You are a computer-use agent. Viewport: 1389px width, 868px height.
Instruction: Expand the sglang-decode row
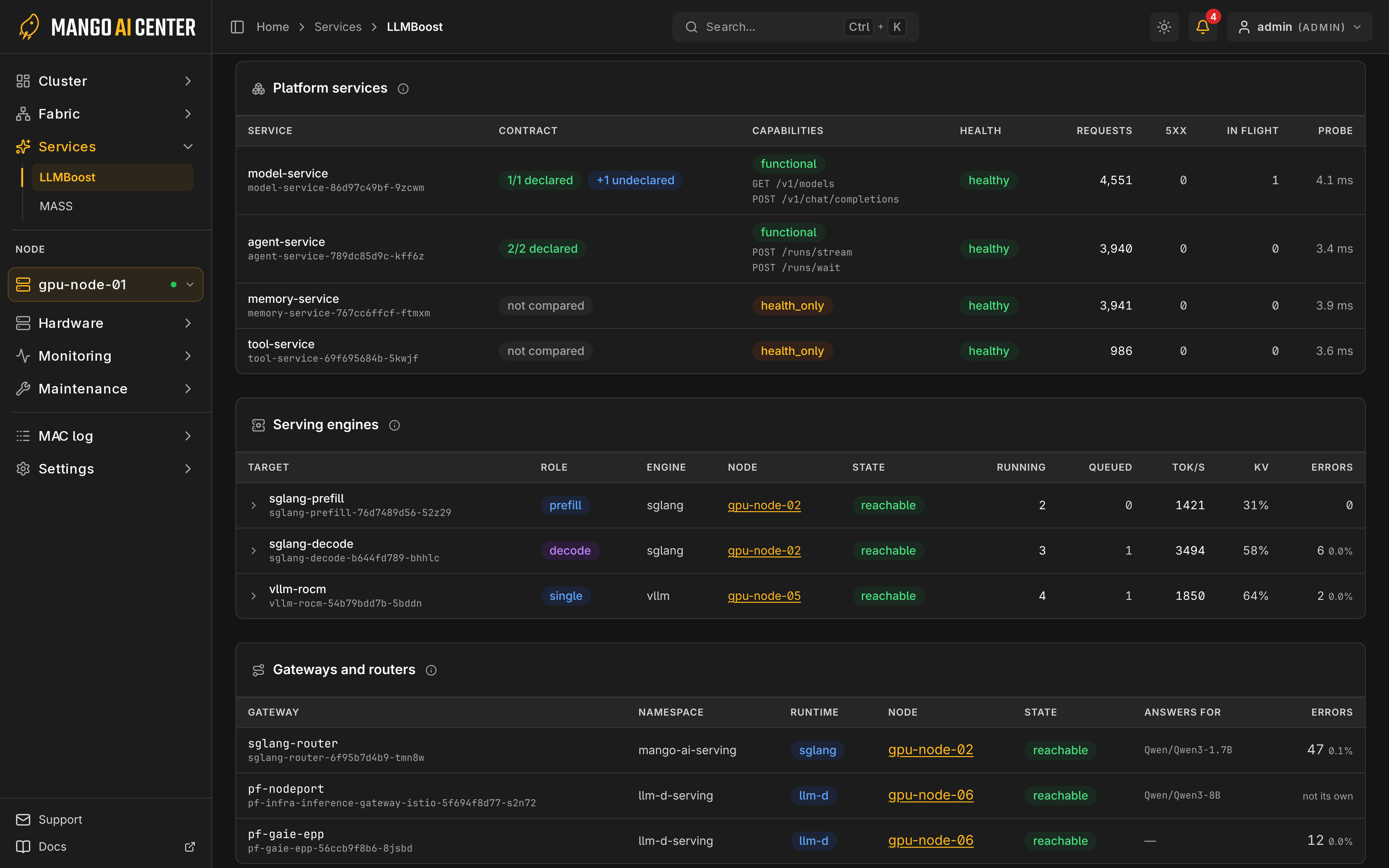click(254, 550)
